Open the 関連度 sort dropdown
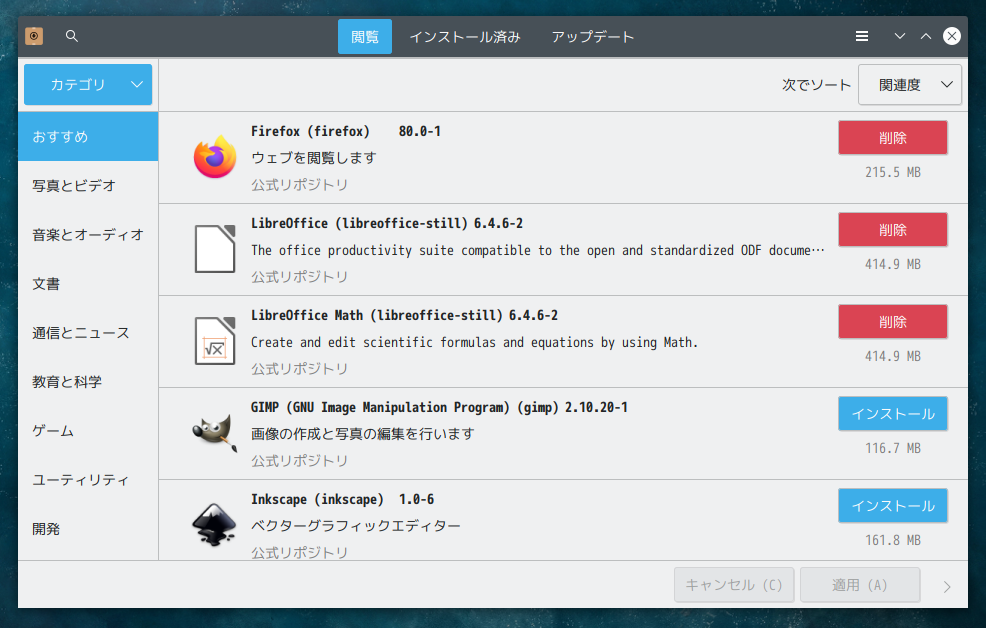 (x=909, y=84)
